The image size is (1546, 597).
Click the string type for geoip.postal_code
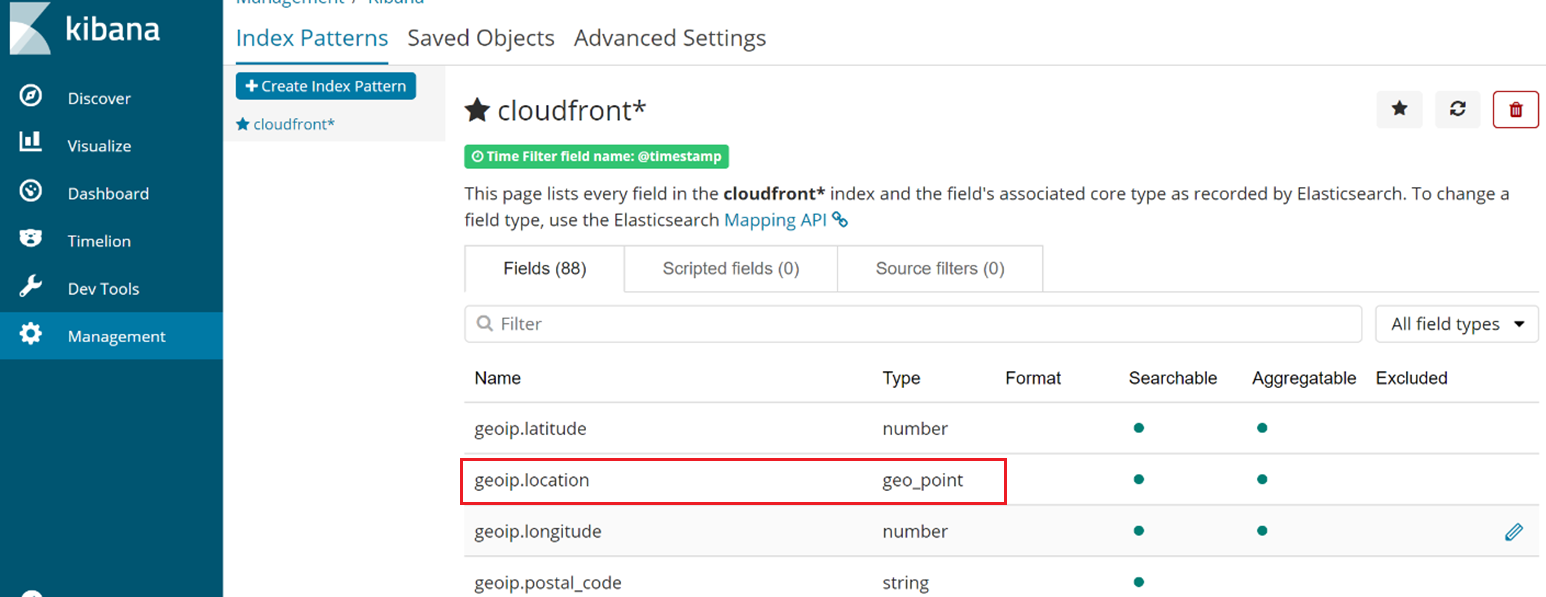(x=905, y=583)
